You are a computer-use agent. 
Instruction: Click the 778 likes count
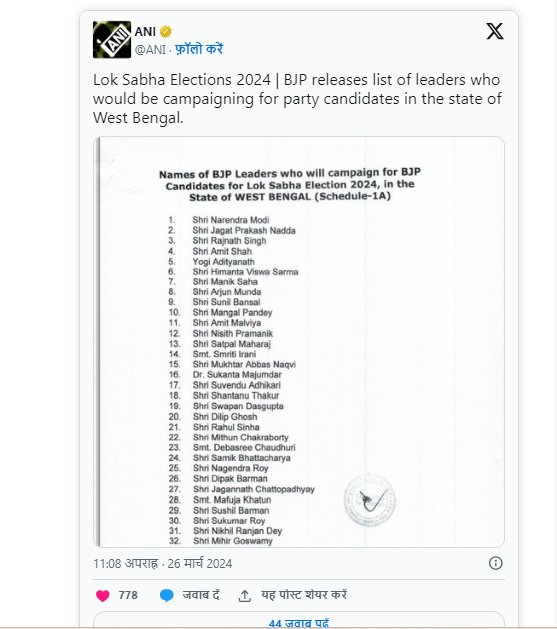(128, 595)
